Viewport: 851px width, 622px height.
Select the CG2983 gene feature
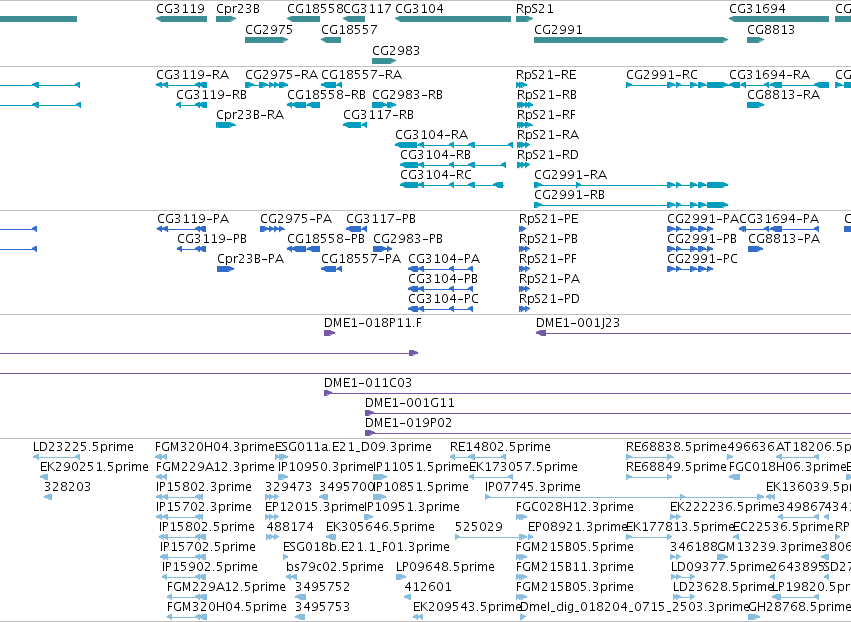click(x=384, y=61)
